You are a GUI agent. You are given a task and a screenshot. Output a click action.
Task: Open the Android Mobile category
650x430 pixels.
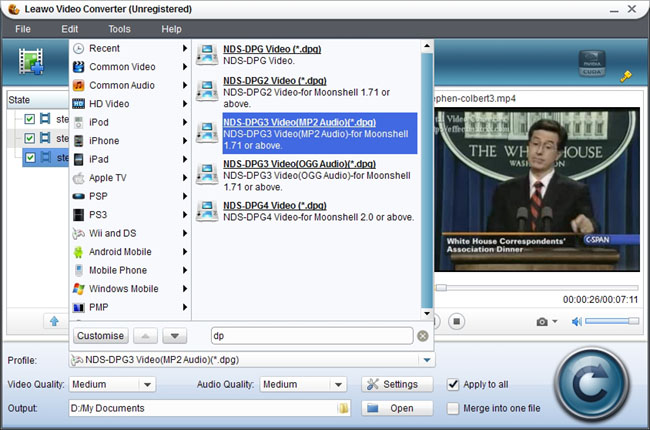tap(130, 252)
